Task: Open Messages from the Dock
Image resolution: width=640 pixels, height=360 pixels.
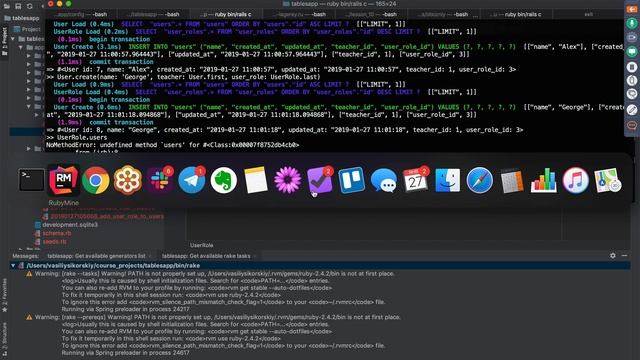Action: click(384, 180)
